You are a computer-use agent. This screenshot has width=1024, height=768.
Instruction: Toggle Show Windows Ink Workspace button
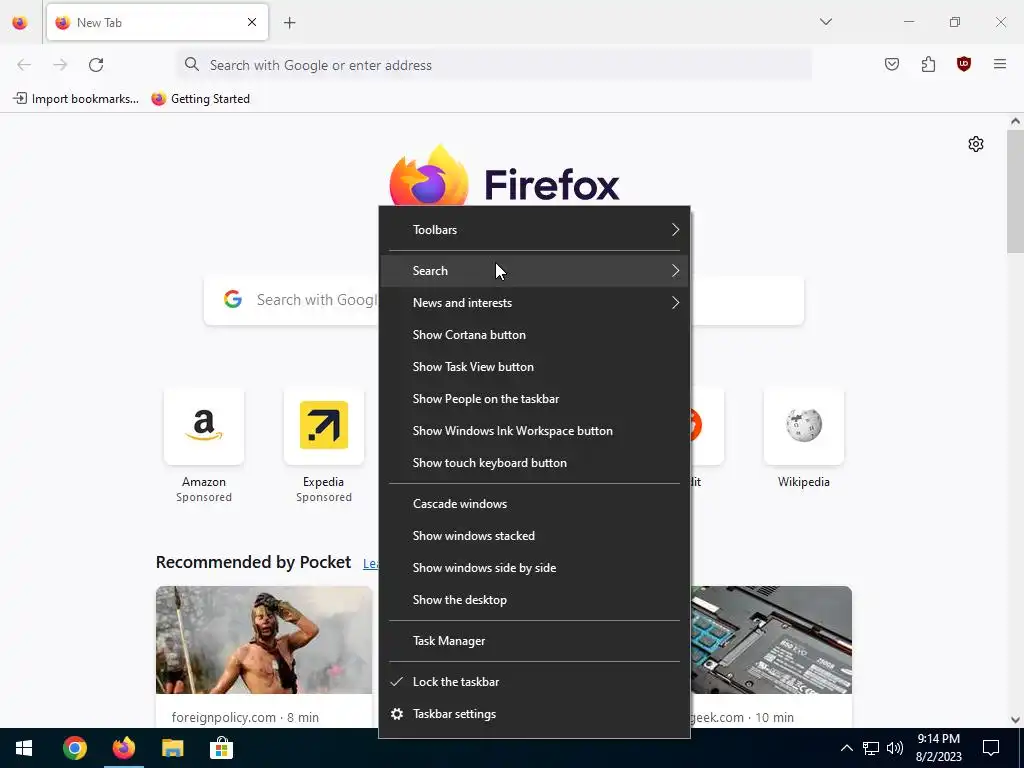click(x=534, y=430)
